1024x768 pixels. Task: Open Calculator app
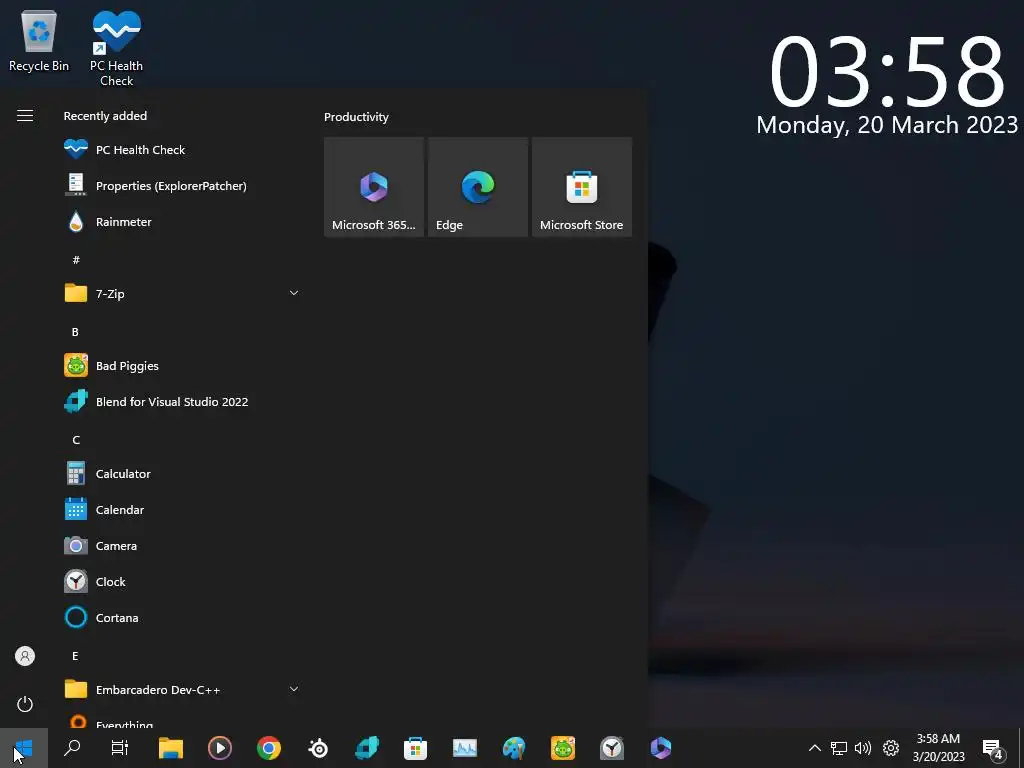click(x=183, y=473)
